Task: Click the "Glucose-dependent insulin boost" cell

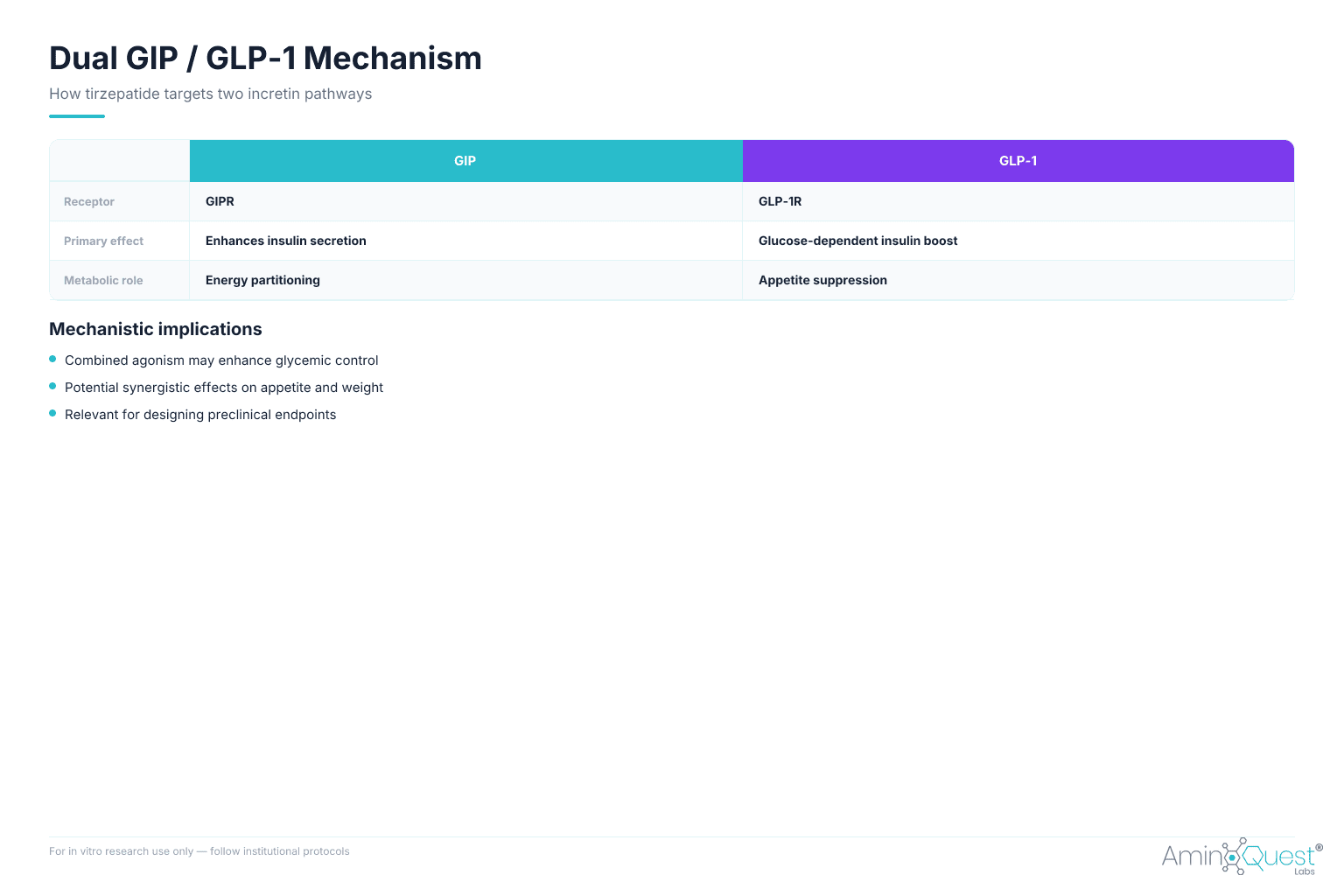Action: pos(1018,241)
